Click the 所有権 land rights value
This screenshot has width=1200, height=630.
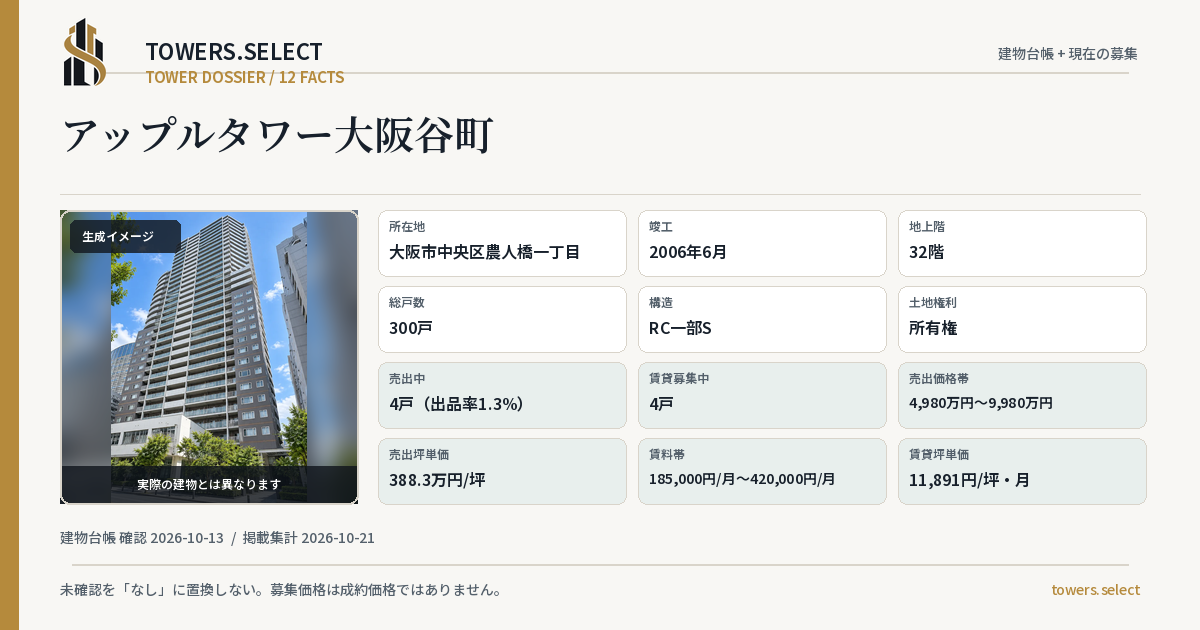coord(934,328)
